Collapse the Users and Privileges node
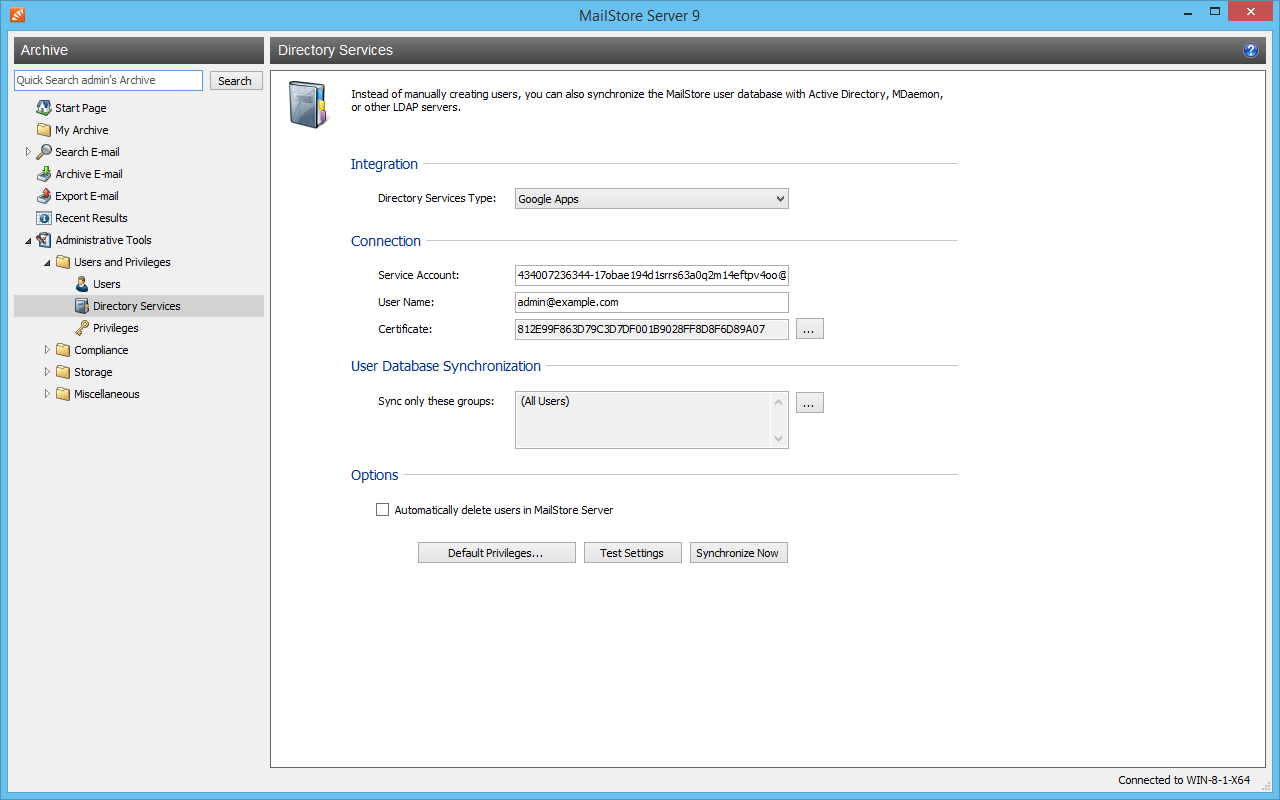 coord(47,262)
